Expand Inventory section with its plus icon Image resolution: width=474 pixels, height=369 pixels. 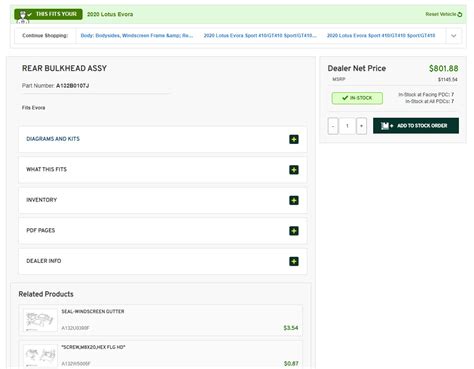point(294,200)
